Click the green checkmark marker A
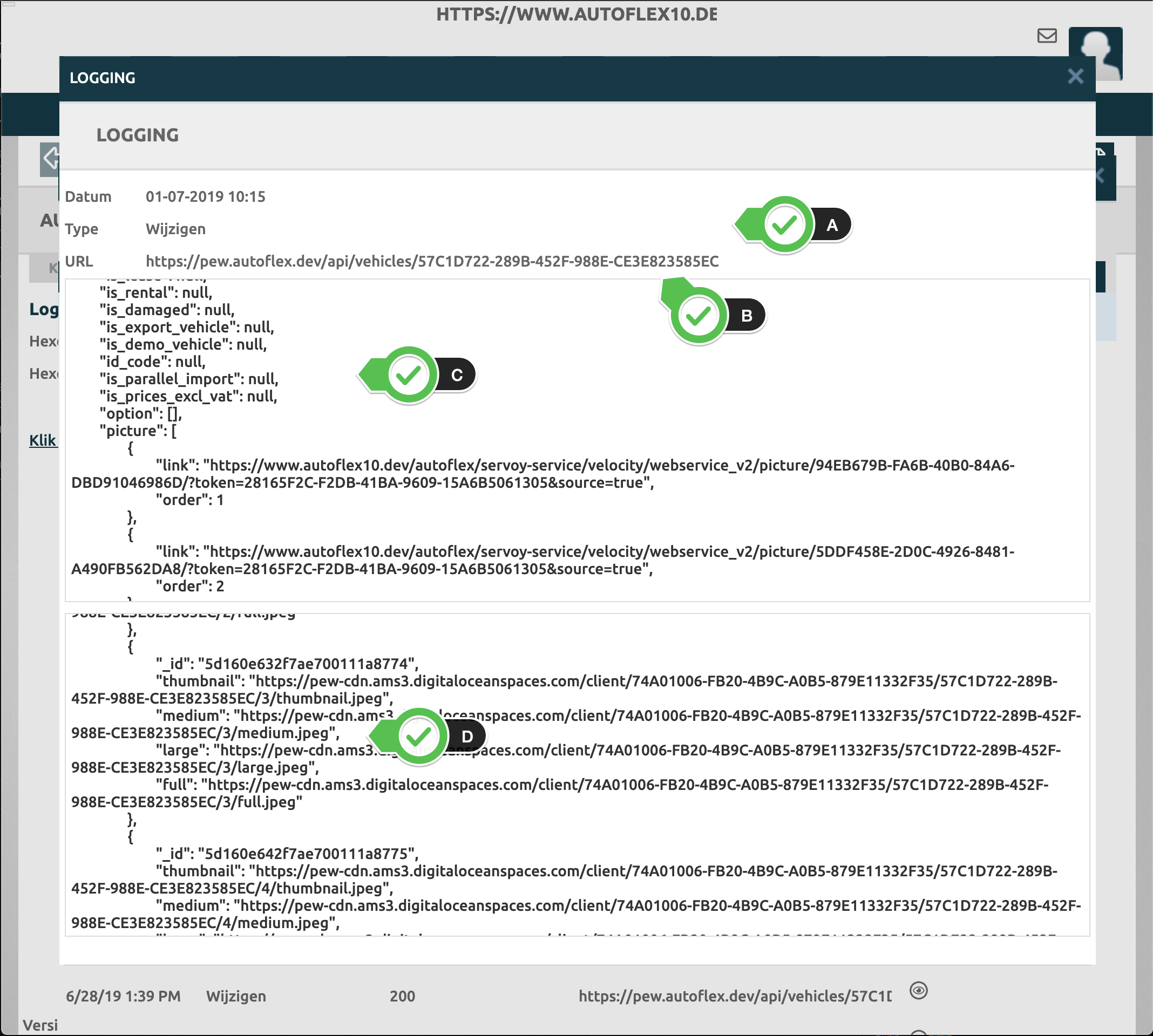 coord(785,226)
